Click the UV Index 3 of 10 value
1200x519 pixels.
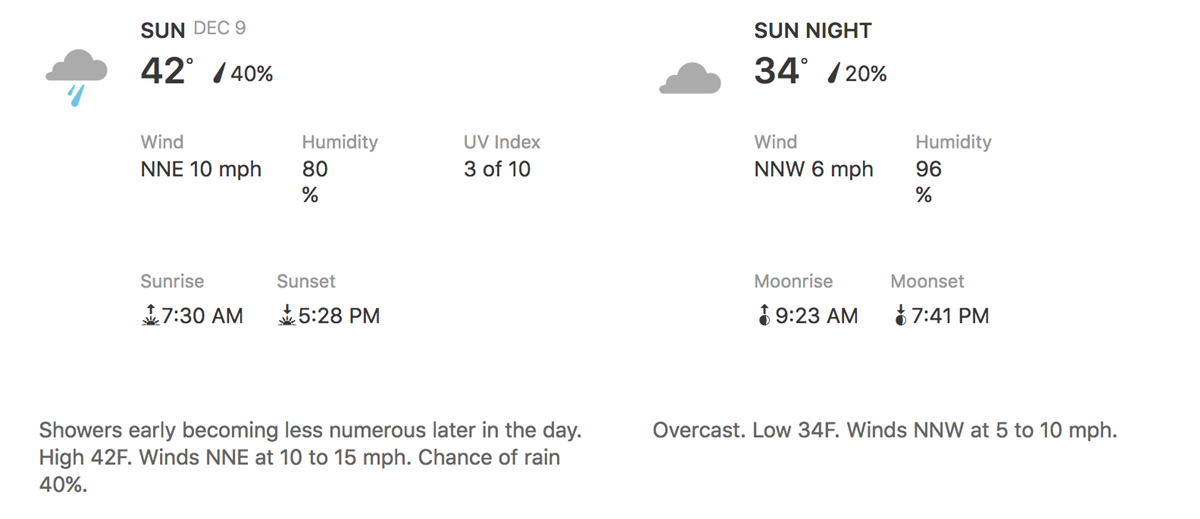pyautogui.click(x=497, y=169)
